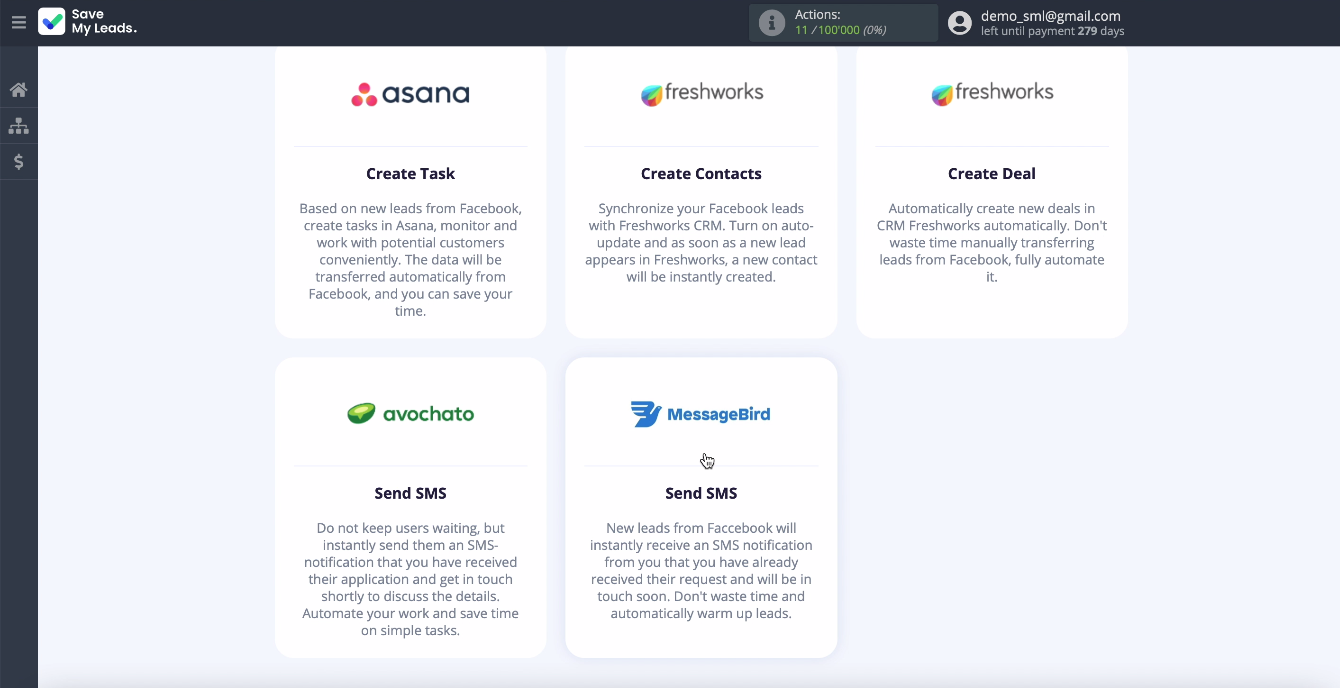Click the 'left until payment 279 days' text
1340x688 pixels.
click(x=1053, y=32)
